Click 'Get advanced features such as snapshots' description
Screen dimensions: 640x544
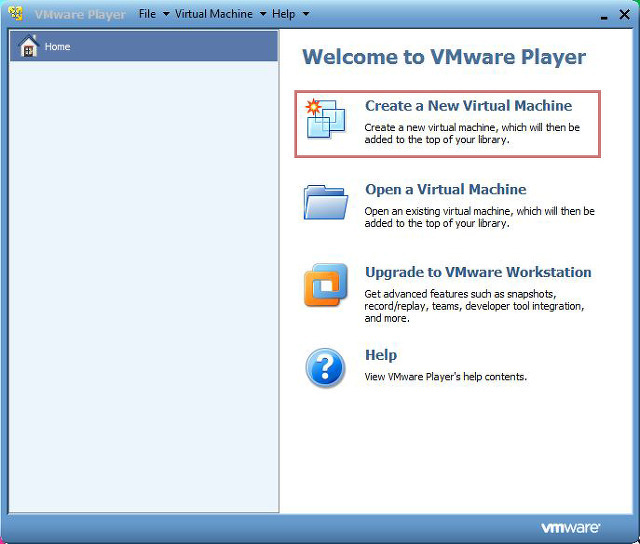pos(474,306)
